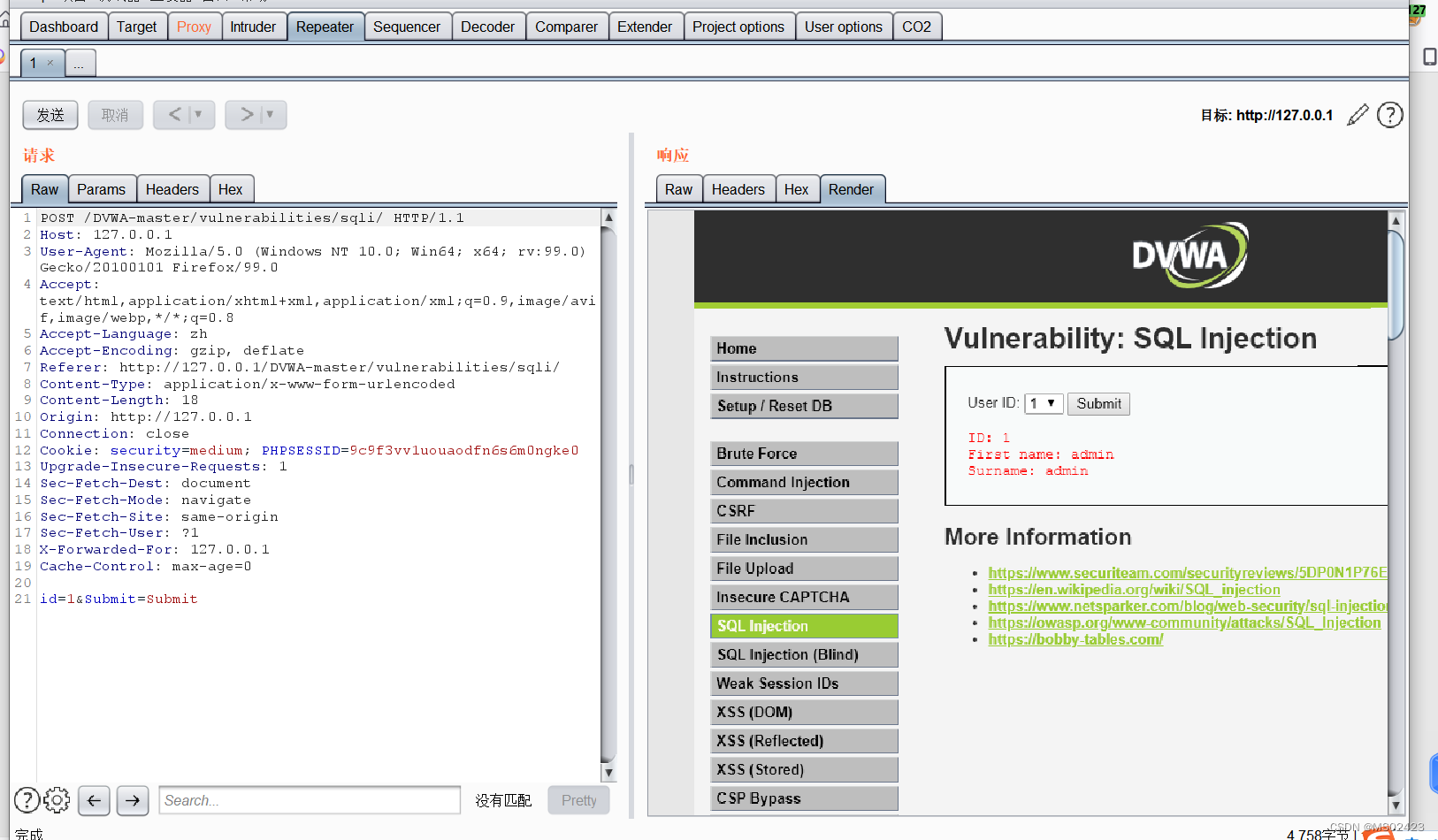Click the DVWA logo in rendered response
This screenshot has height=840, width=1438.
(1190, 256)
